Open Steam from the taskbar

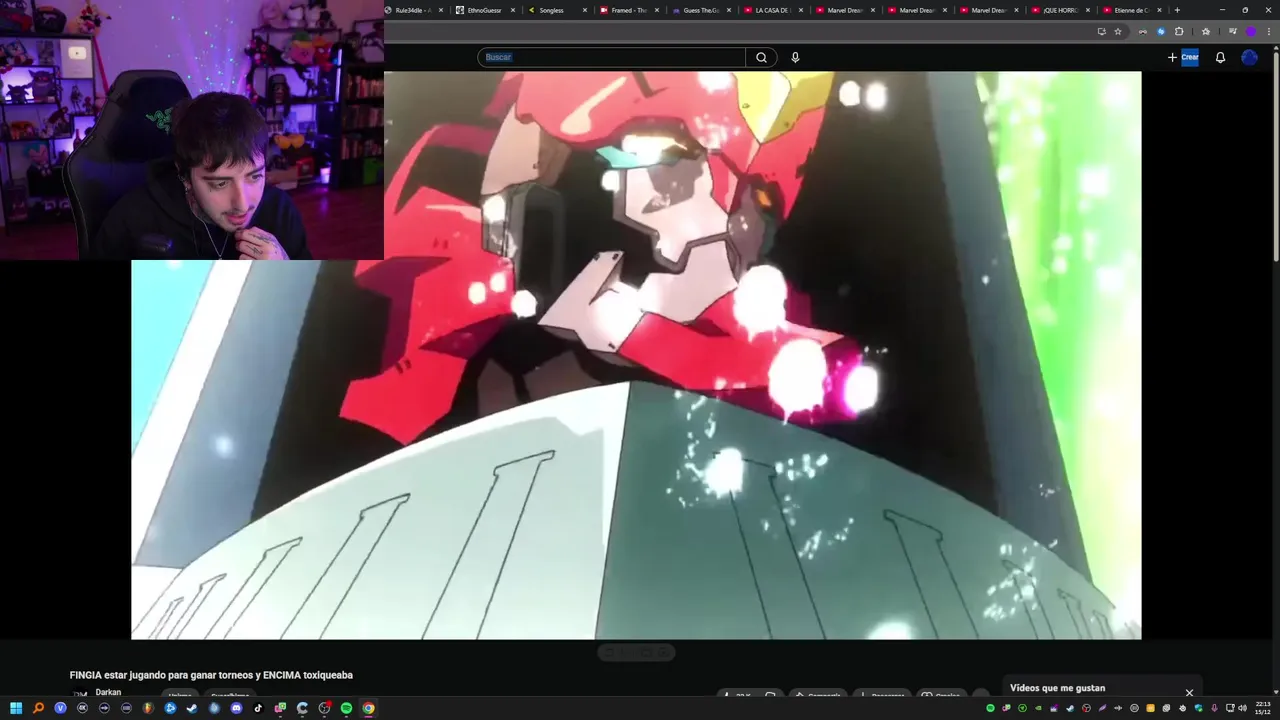click(192, 708)
